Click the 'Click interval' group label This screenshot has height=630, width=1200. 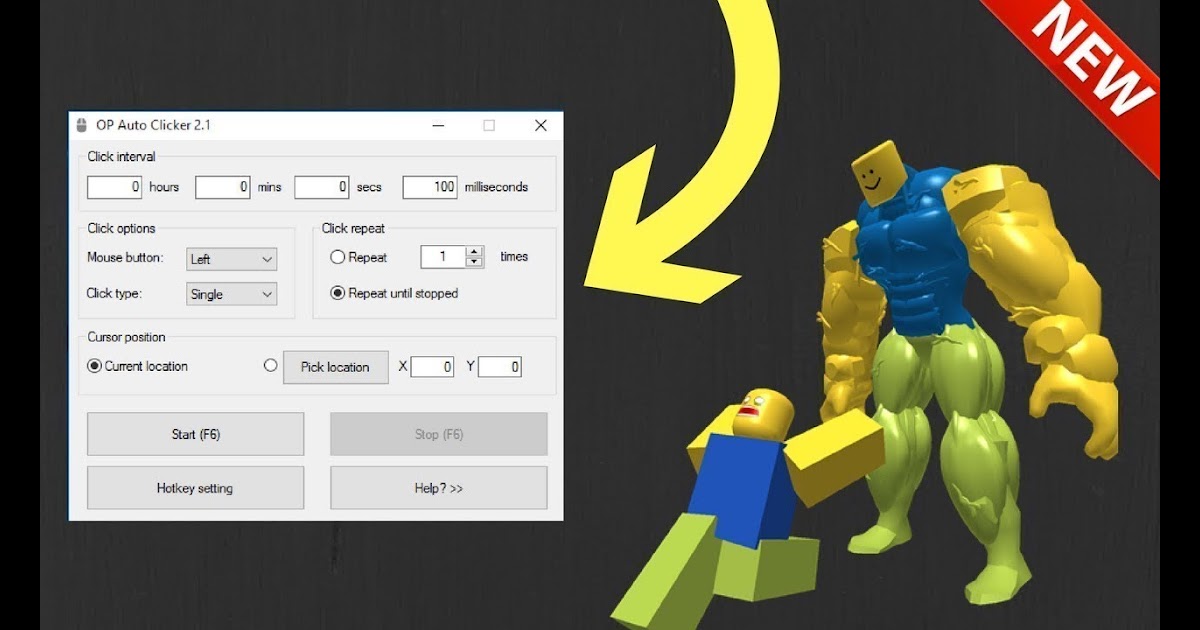121,156
